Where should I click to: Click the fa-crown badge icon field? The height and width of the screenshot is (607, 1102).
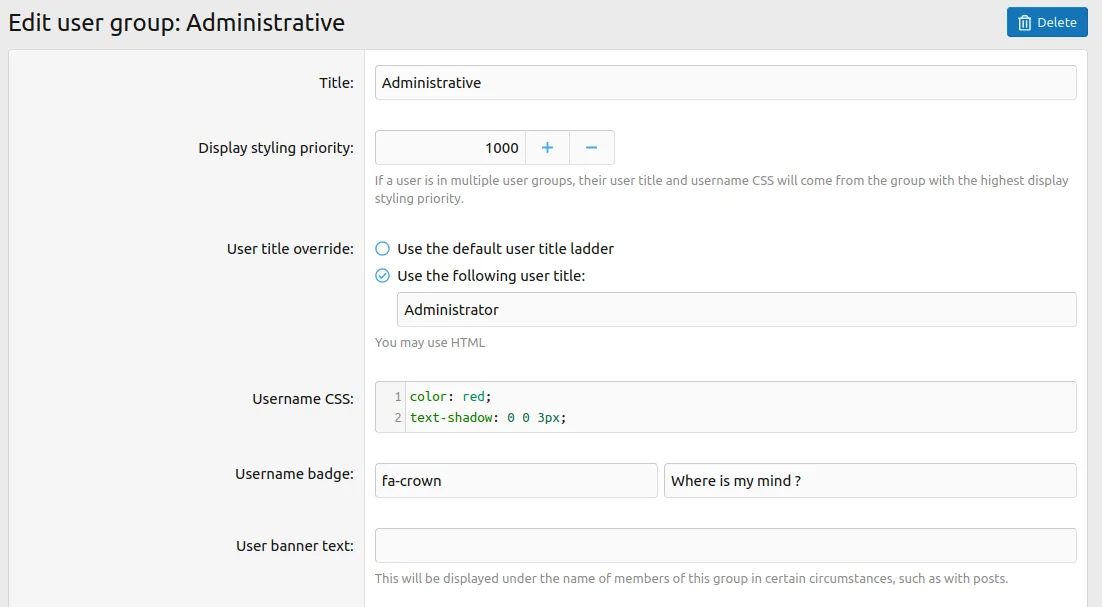tap(516, 481)
